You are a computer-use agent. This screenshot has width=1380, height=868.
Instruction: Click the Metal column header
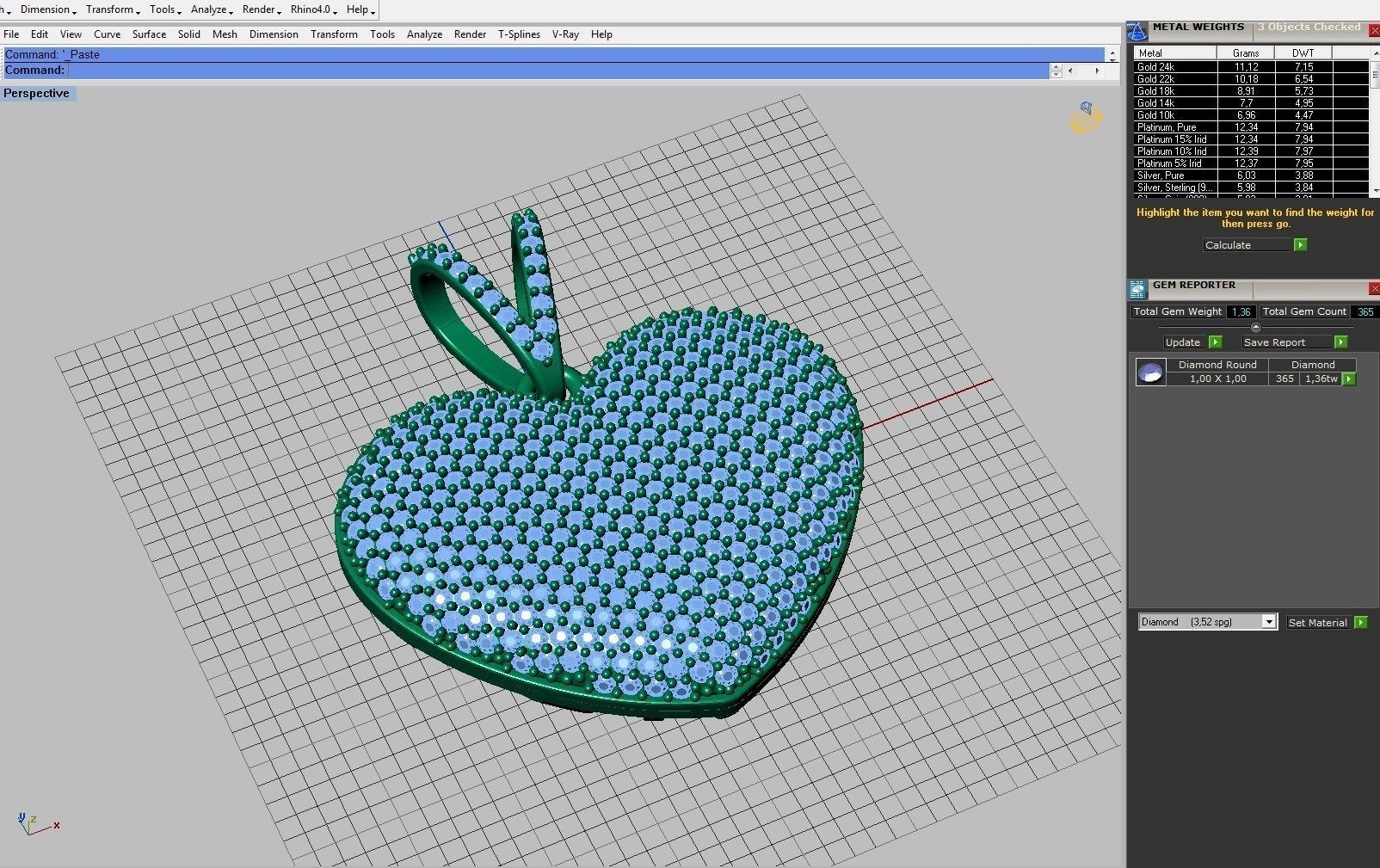pyautogui.click(x=1174, y=53)
